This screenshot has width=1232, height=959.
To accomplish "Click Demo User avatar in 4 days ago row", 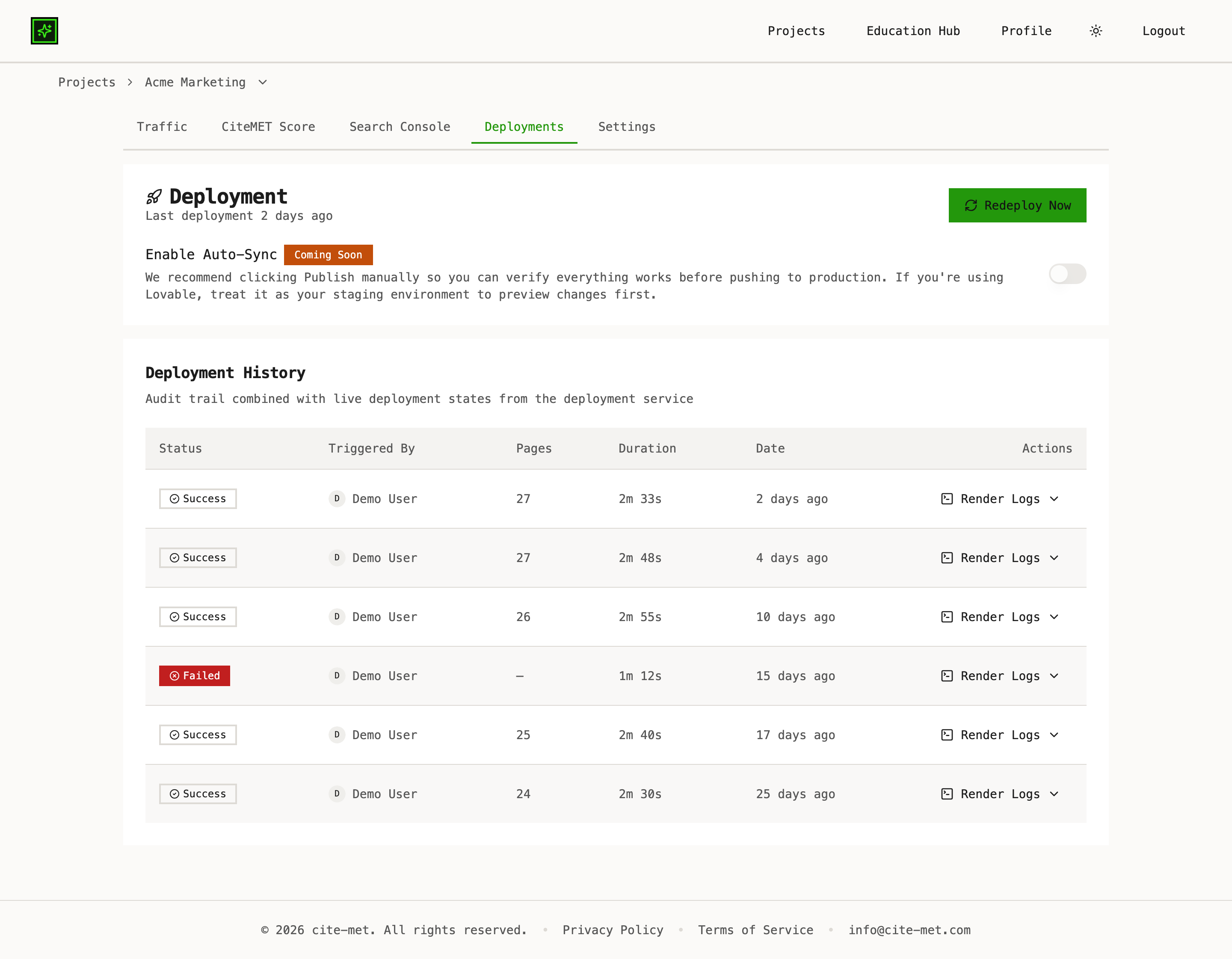I will [x=337, y=558].
